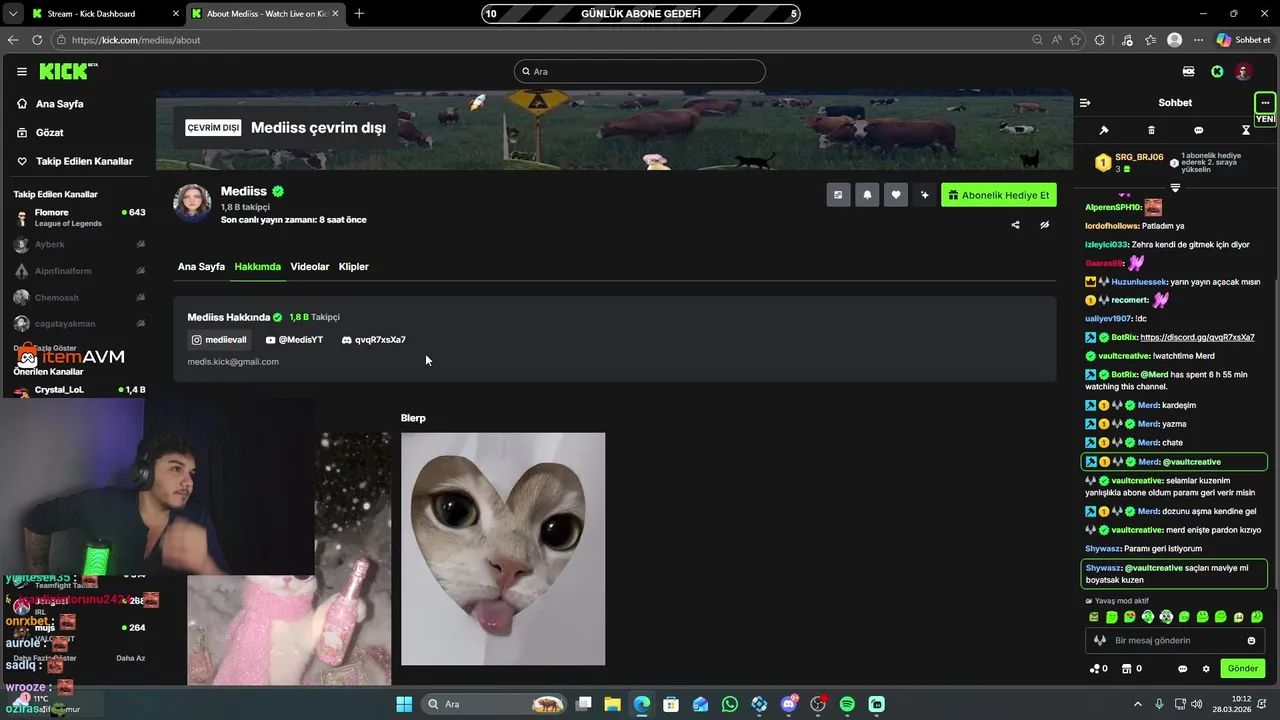This screenshot has height=720, width=1280.
Task: Click the card icon left of the bell
Action: pyautogui.click(x=838, y=195)
